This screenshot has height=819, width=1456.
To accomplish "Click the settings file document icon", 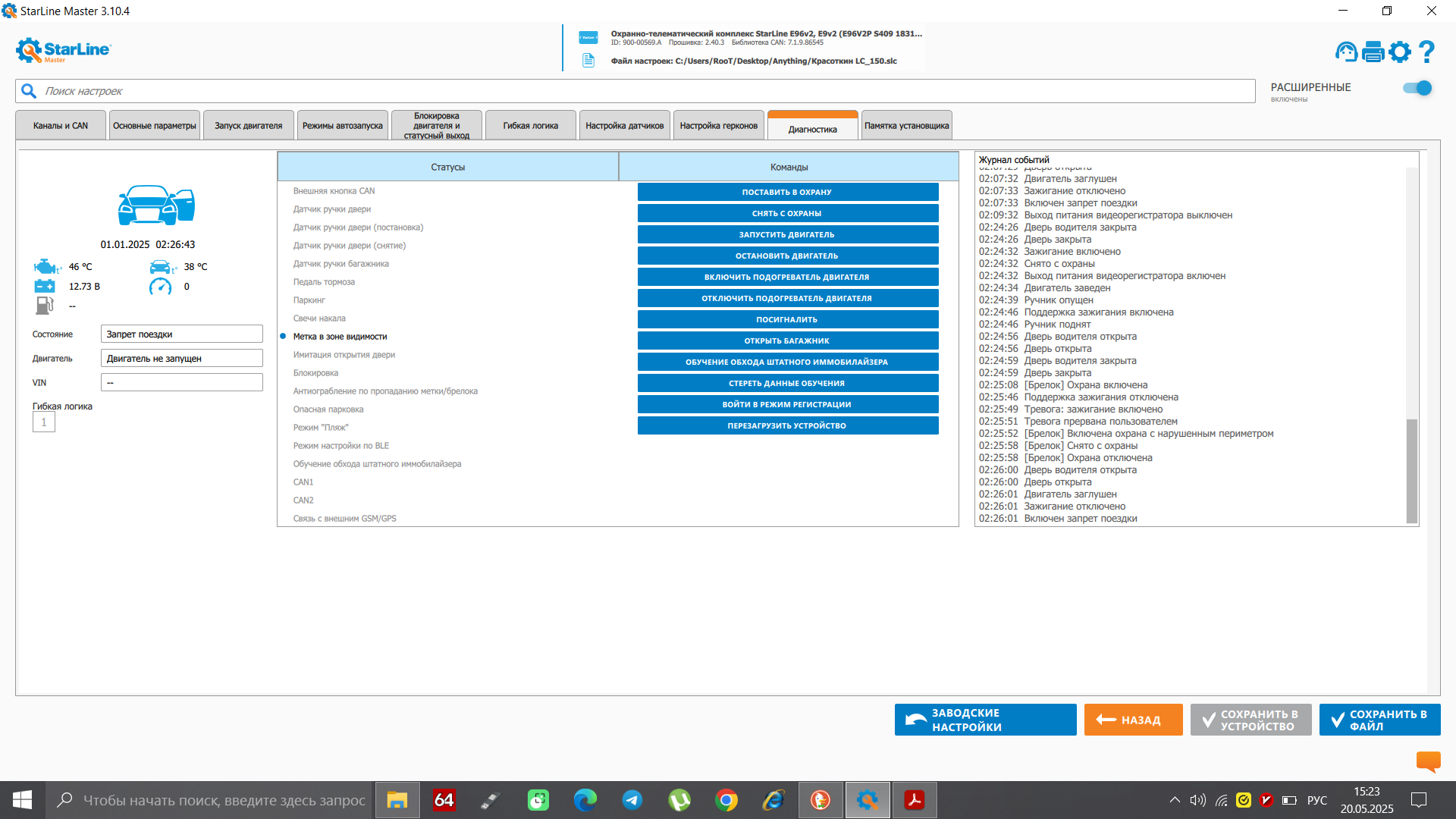I will tap(588, 61).
